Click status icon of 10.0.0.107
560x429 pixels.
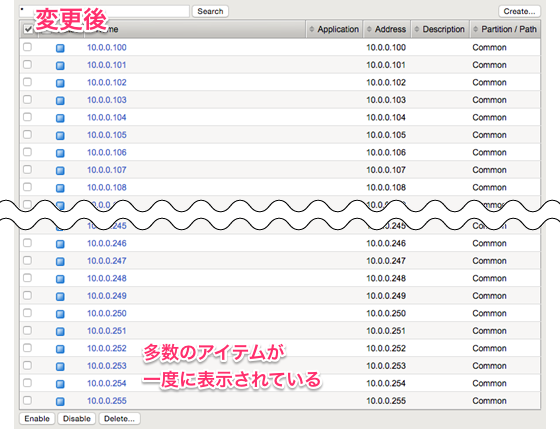(x=60, y=170)
